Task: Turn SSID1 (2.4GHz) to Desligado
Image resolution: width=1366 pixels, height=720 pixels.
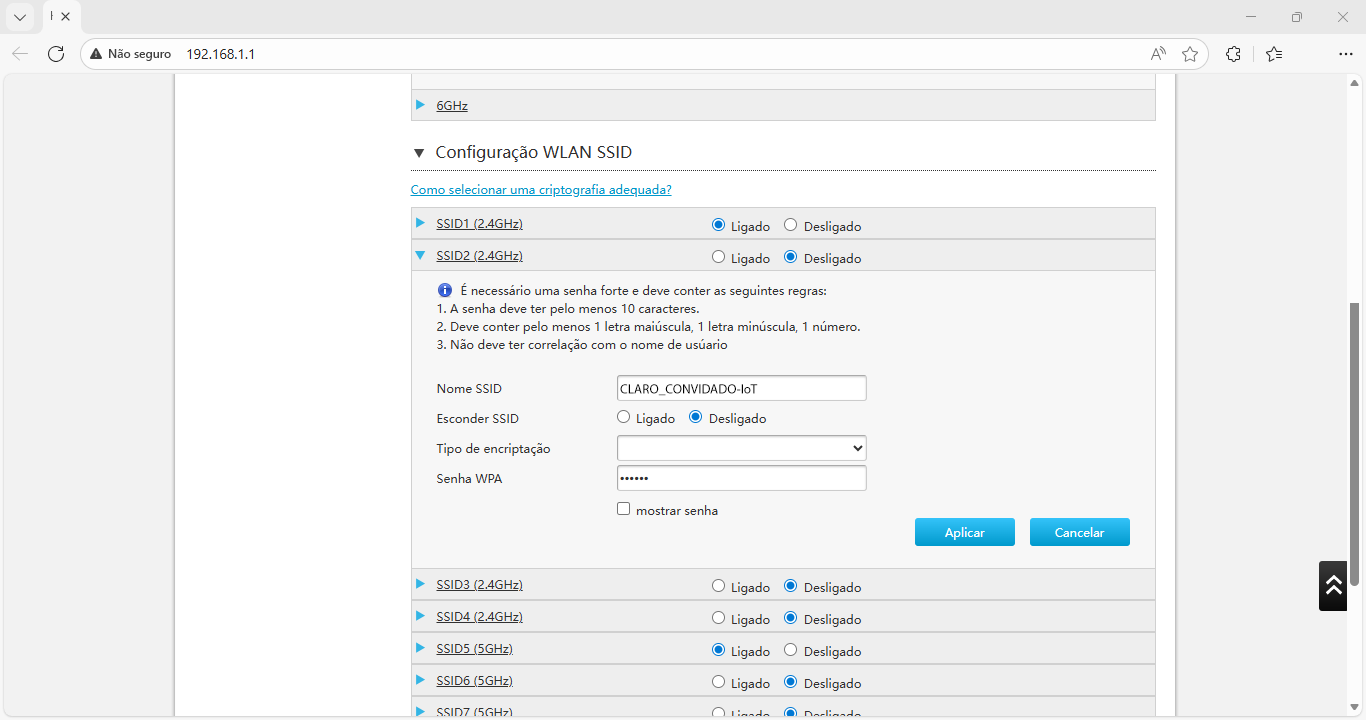Action: (791, 226)
